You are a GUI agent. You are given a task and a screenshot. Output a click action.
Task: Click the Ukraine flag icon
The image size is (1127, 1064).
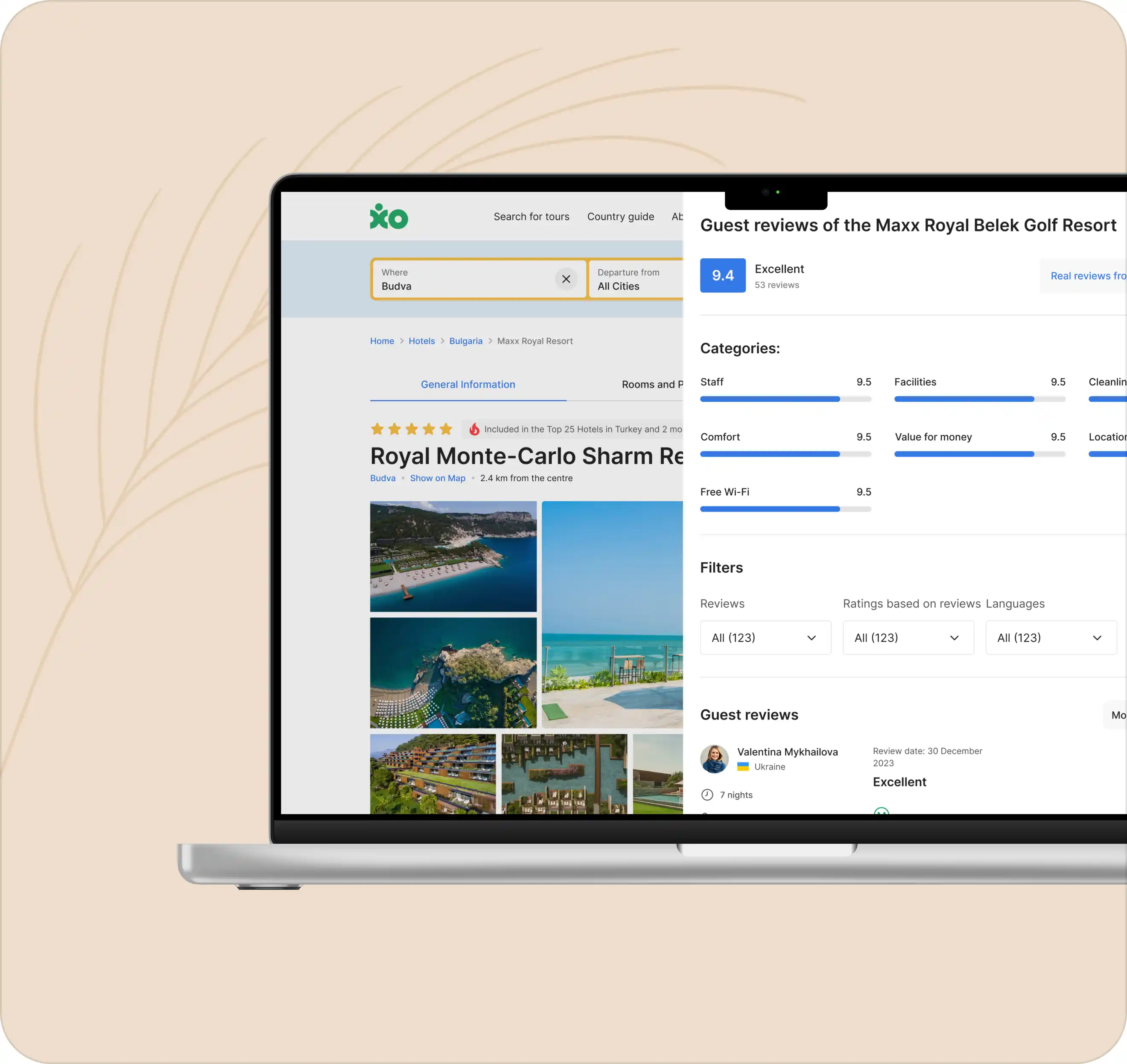coord(742,767)
